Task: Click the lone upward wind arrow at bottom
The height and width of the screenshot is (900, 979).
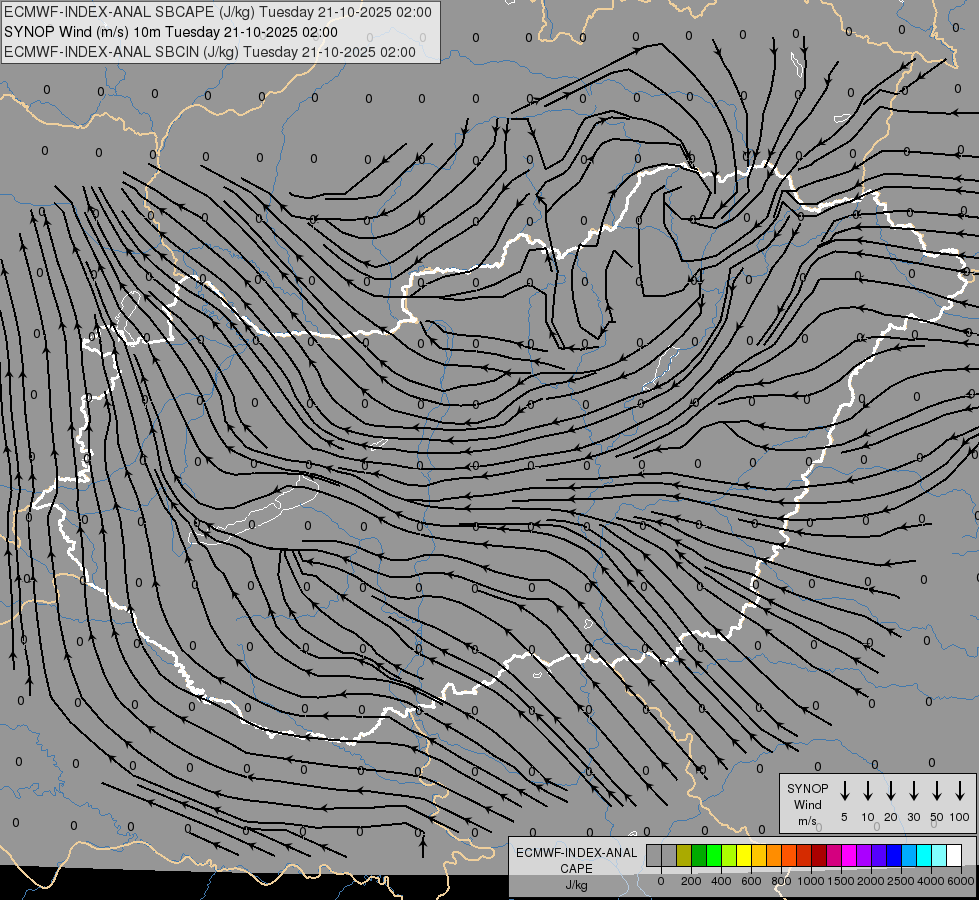Action: 423,846
